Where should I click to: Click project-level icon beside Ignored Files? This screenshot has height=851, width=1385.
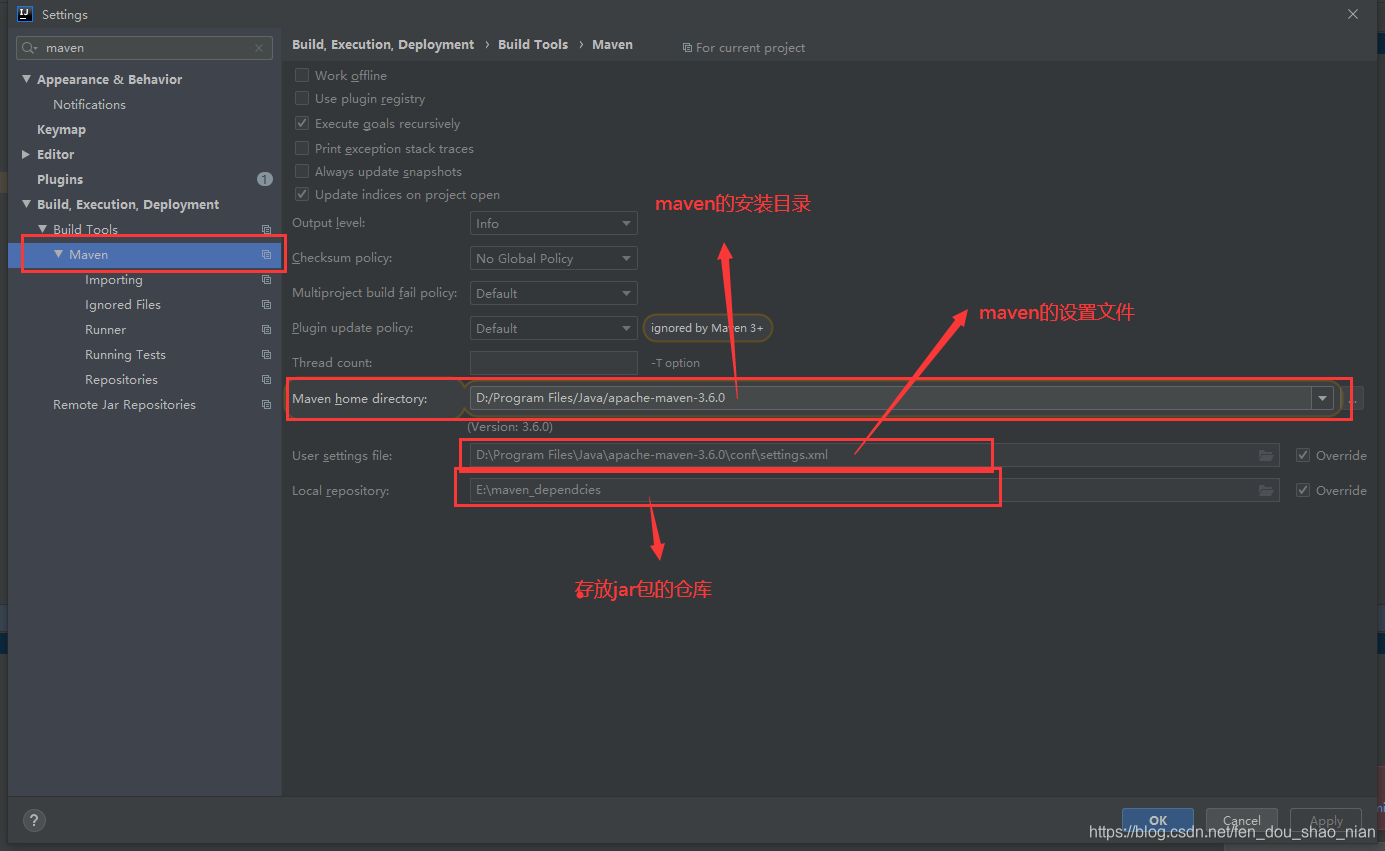pos(266,305)
